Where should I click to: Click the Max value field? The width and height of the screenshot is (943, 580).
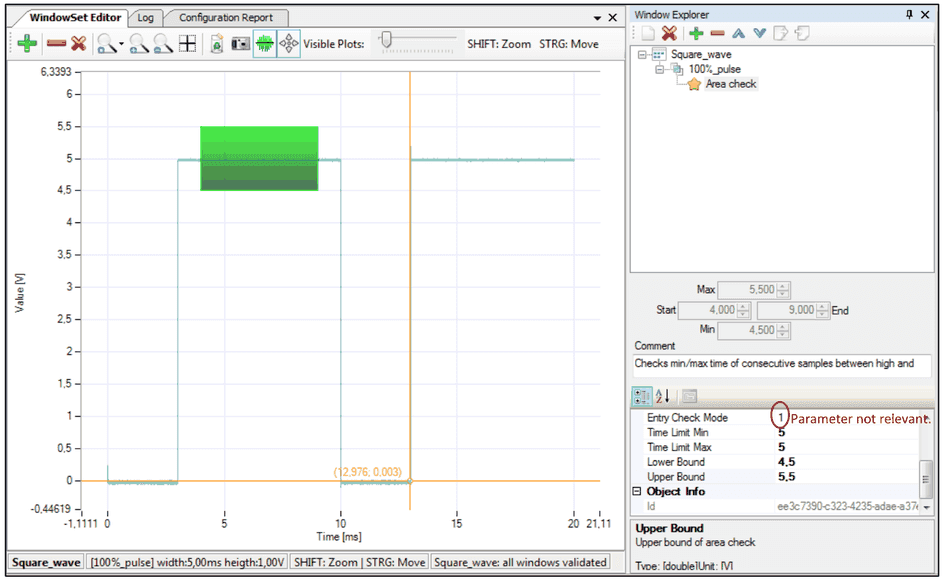click(747, 290)
